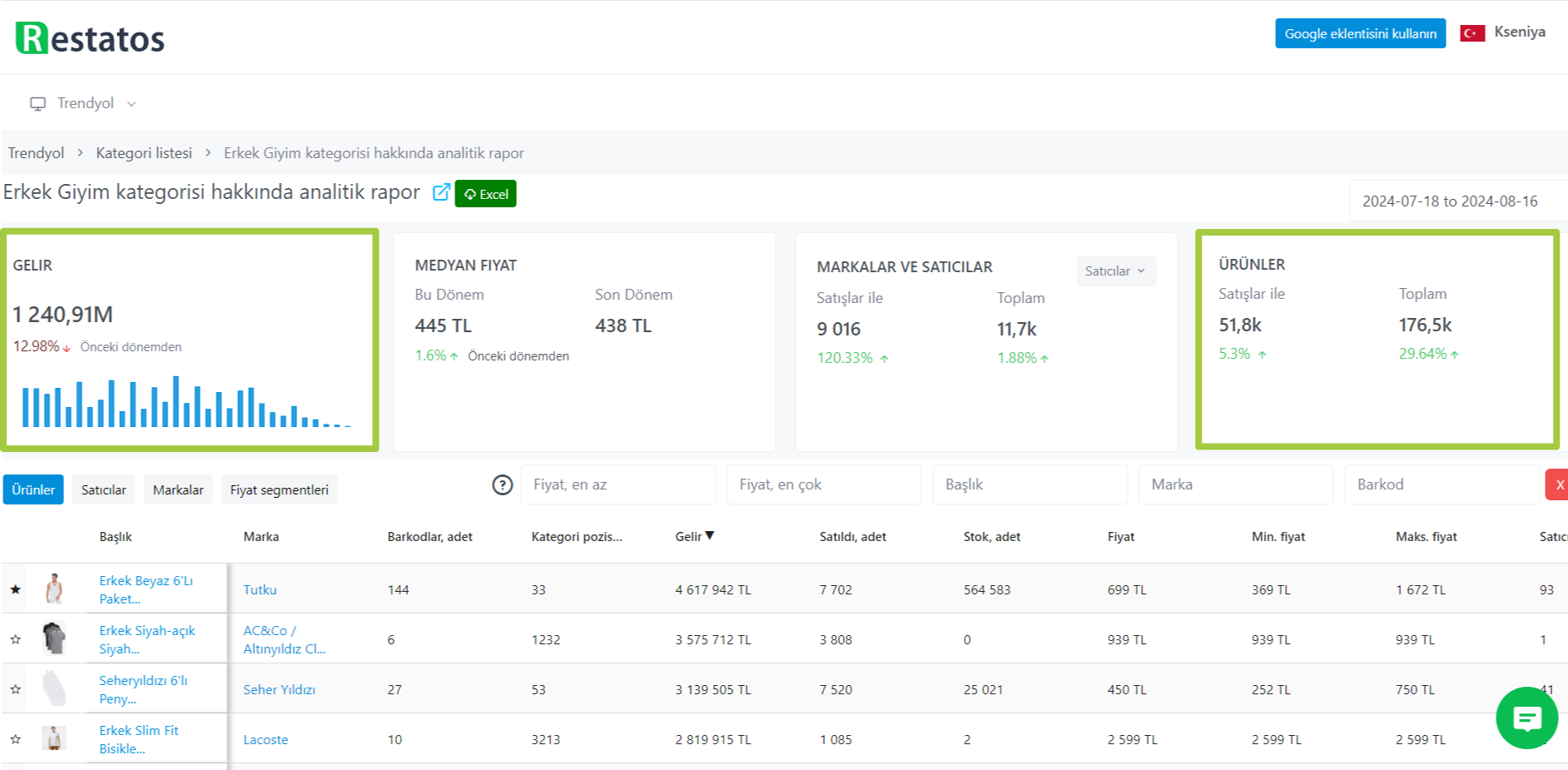Sort by Fiyat column header
The width and height of the screenshot is (1568, 770).
(1121, 537)
